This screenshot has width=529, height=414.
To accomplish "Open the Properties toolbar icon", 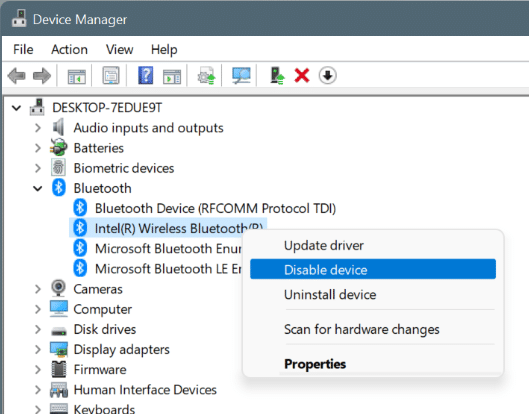I will [x=111, y=75].
